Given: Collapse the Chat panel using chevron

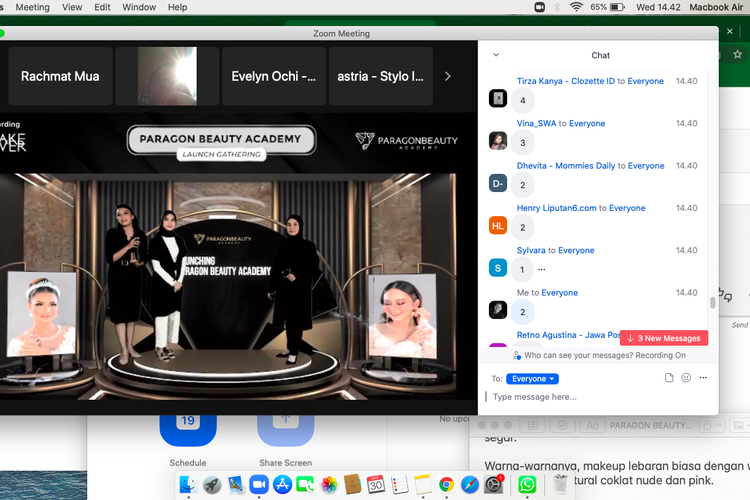Looking at the screenshot, I should 496,55.
